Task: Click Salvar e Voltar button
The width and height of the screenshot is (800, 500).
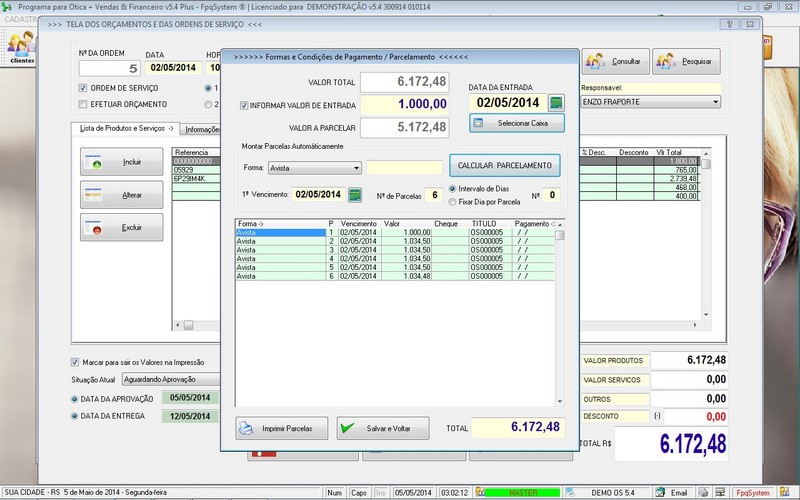Action: [382, 428]
